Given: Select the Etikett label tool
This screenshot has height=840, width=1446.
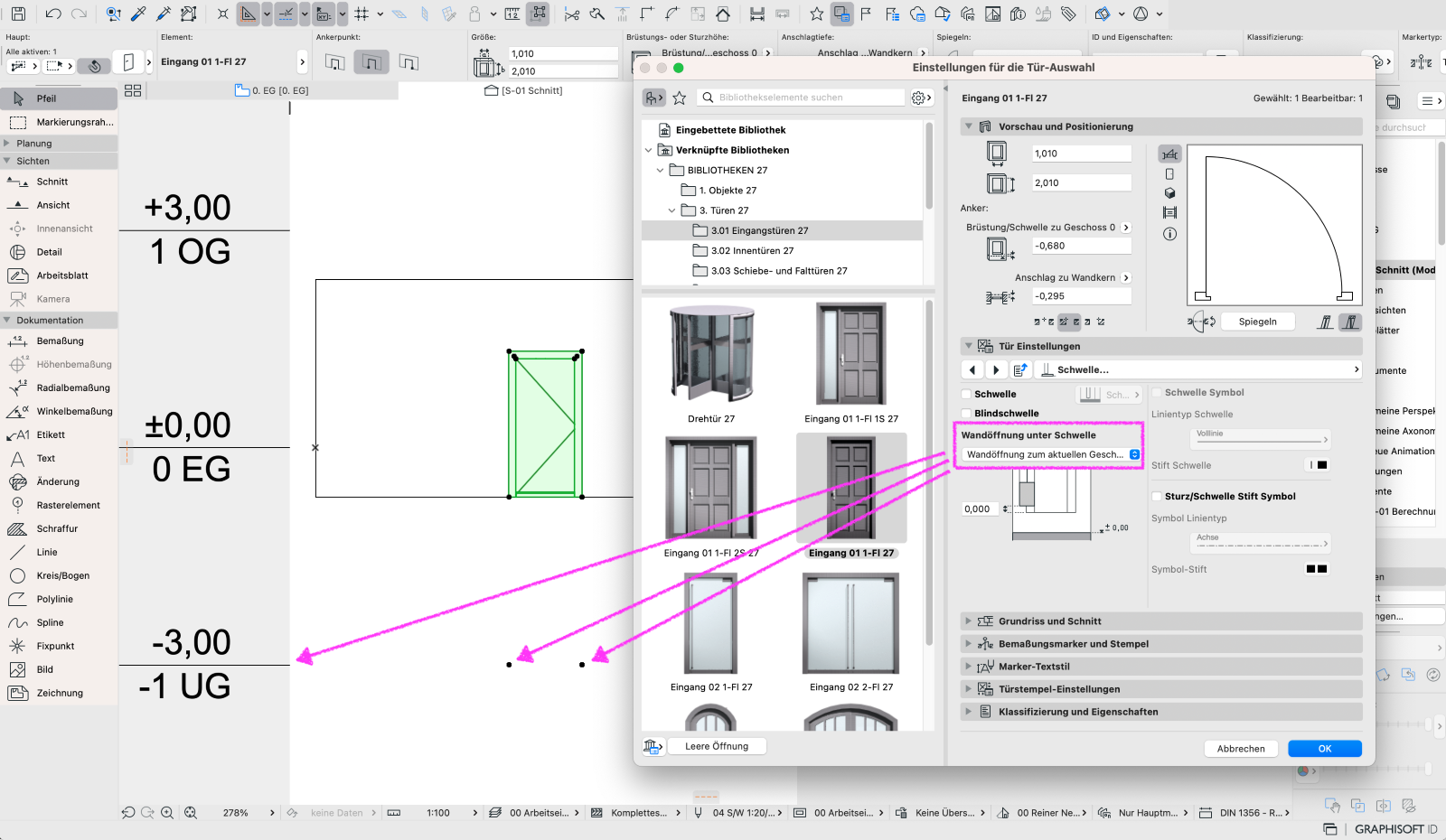Looking at the screenshot, I should [59, 434].
